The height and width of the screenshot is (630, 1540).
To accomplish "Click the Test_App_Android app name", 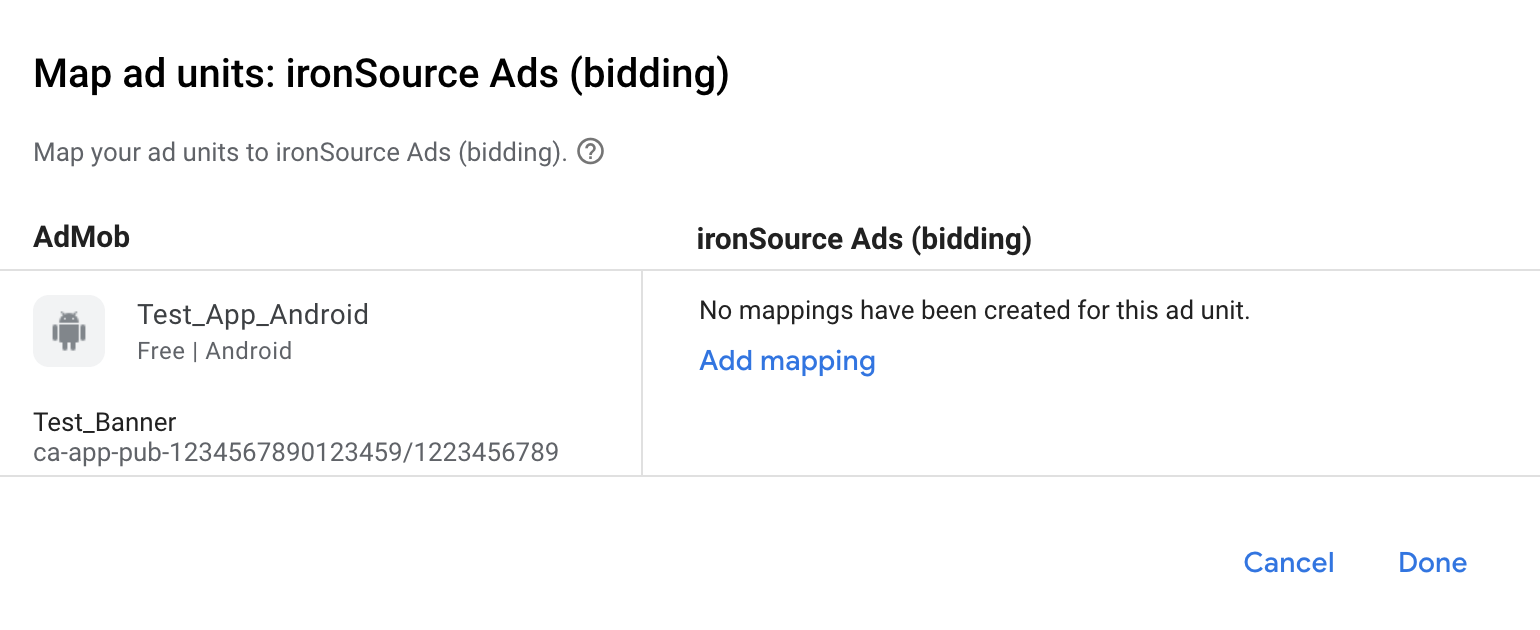I will click(253, 314).
